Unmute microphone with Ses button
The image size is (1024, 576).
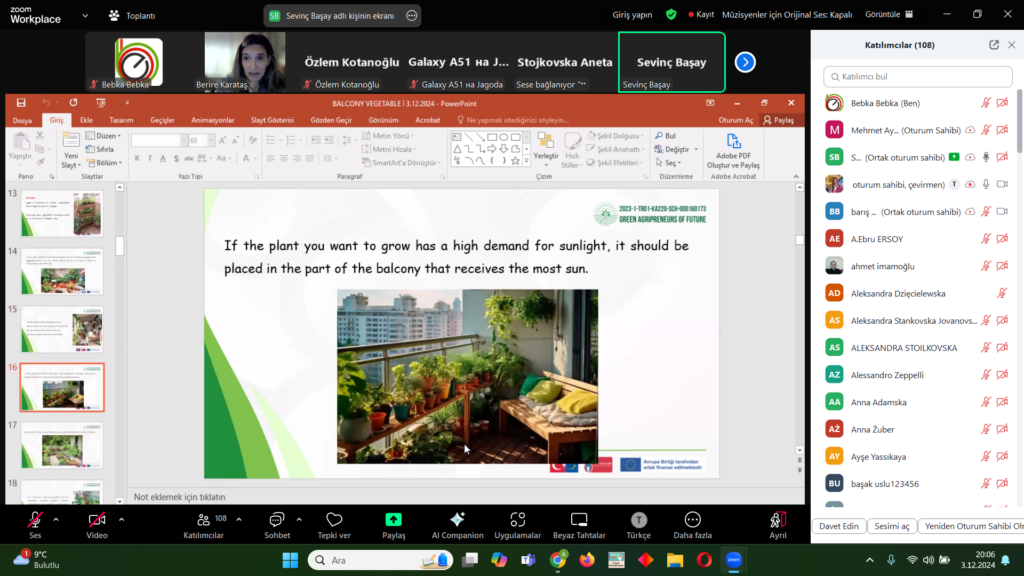point(35,520)
